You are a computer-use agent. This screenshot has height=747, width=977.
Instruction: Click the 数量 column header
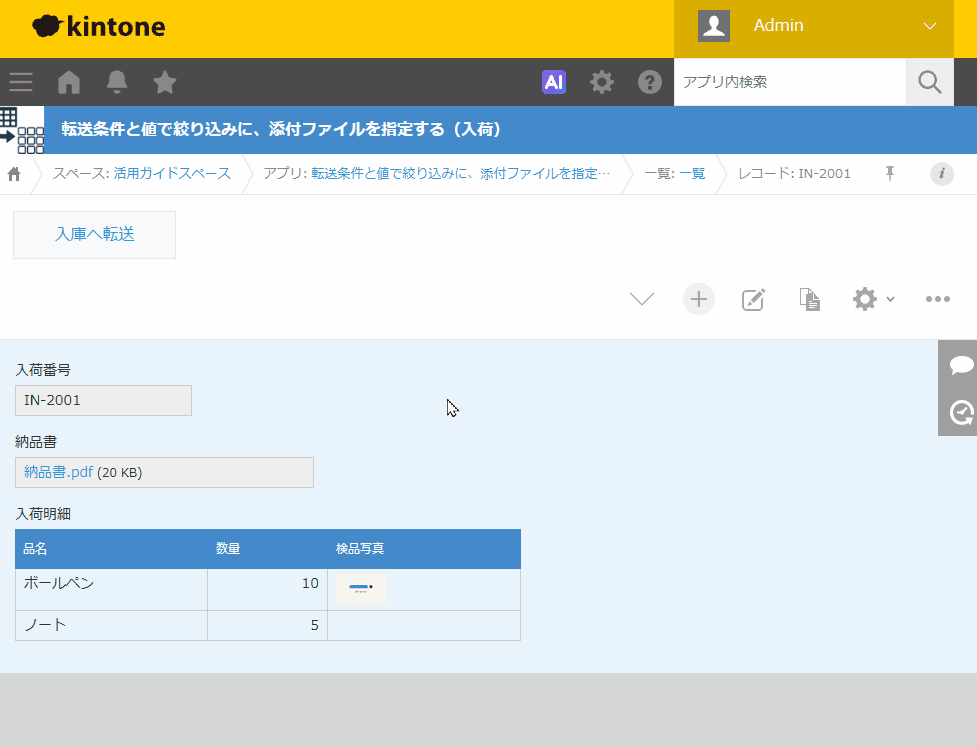pos(267,549)
